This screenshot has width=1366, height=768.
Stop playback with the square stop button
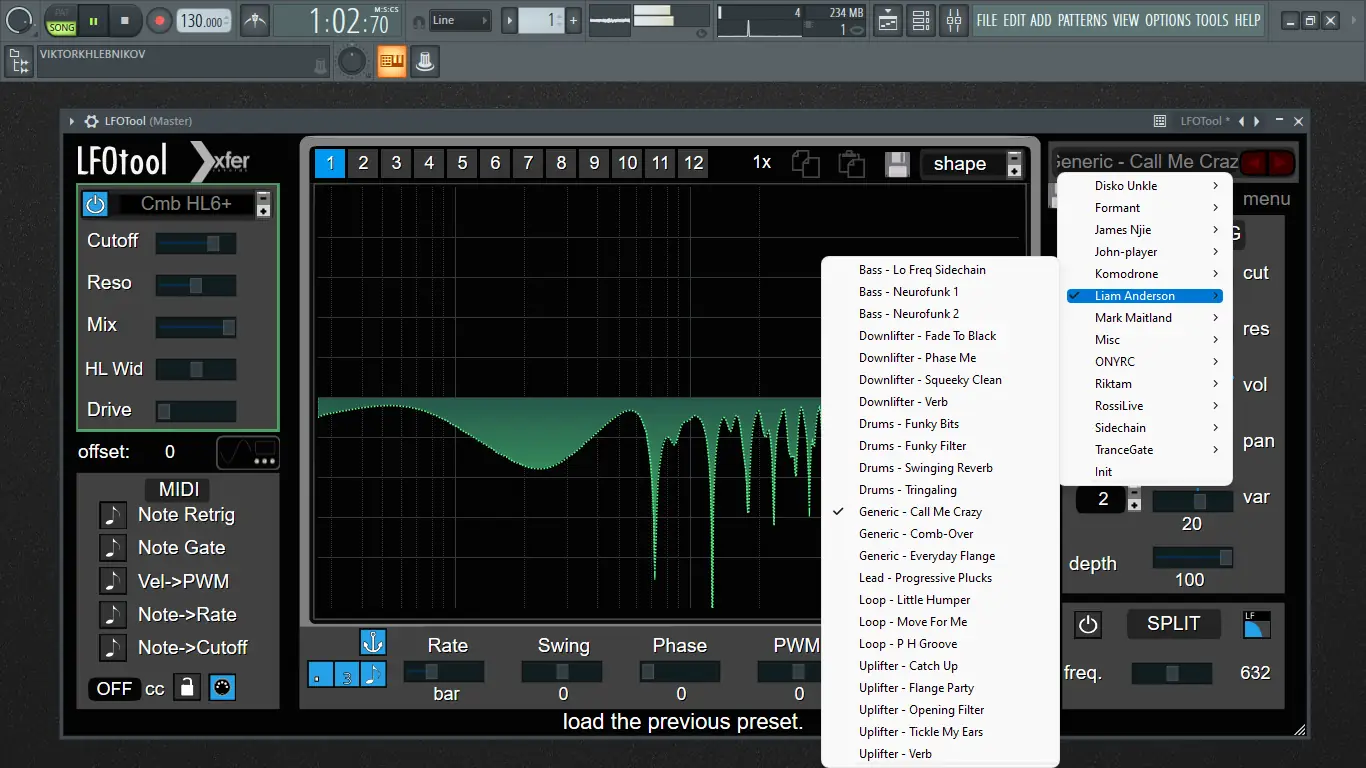click(x=125, y=20)
